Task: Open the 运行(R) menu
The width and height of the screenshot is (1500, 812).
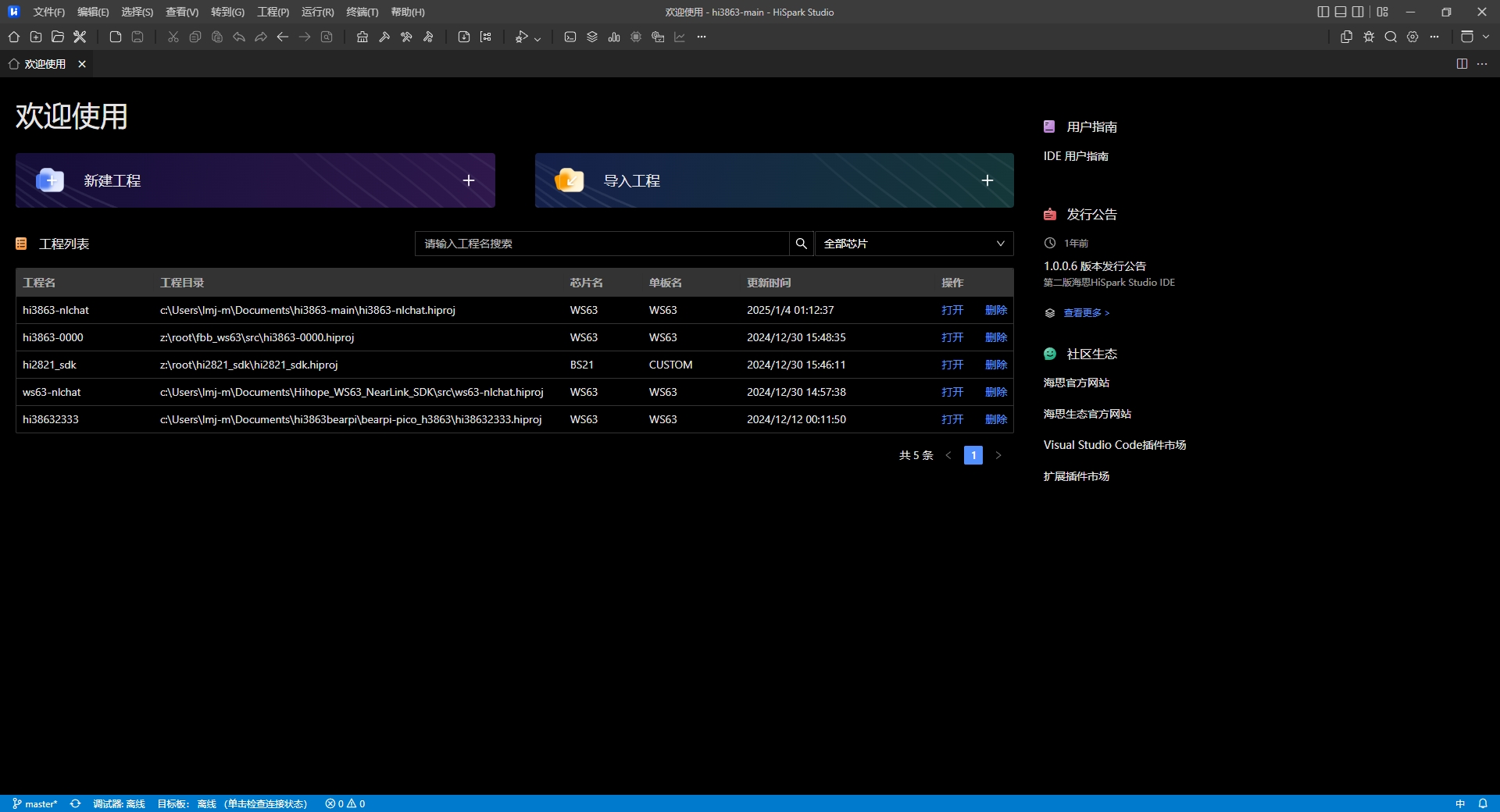Action: 317,12
